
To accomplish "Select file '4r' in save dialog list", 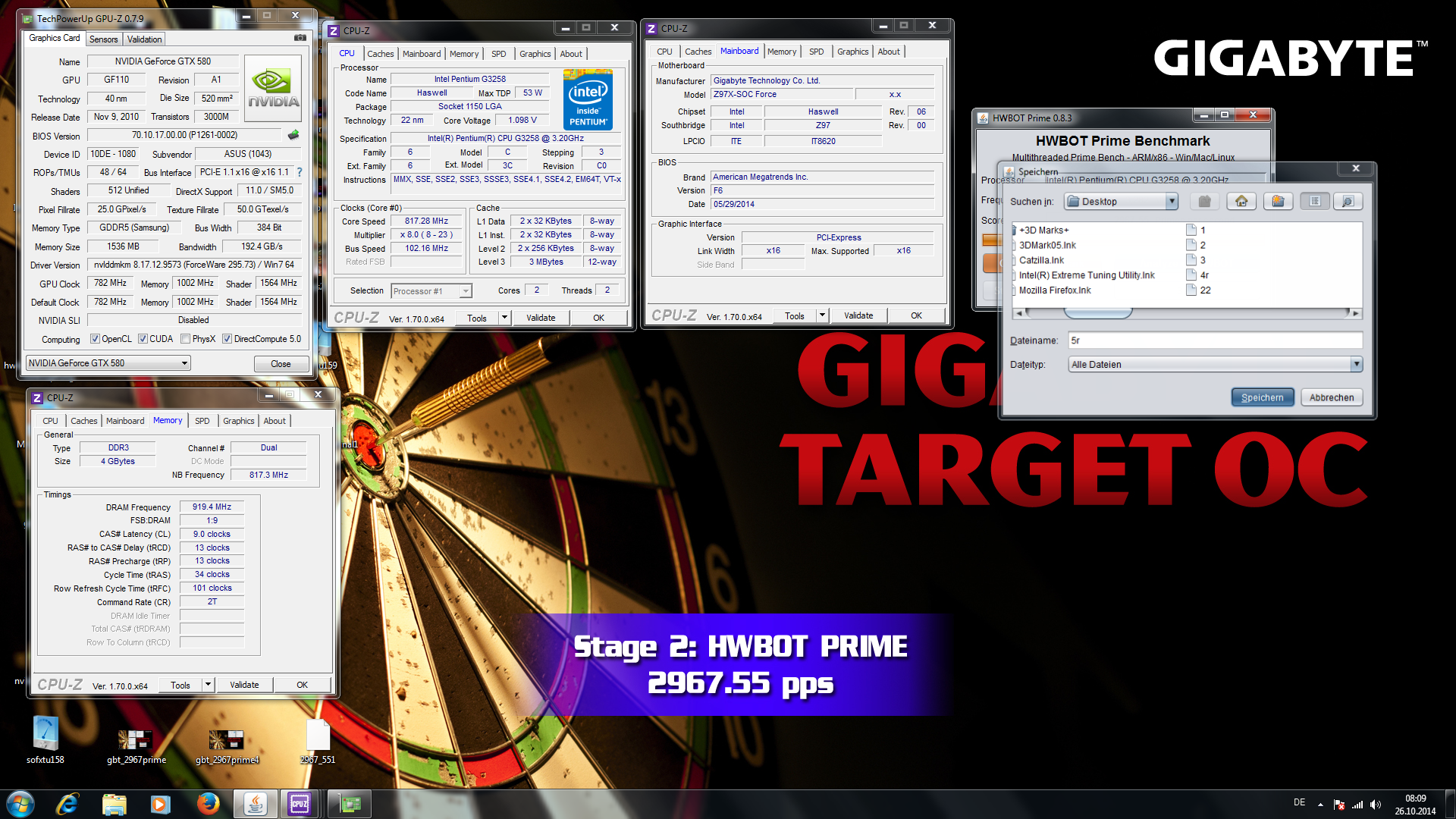I will (x=1198, y=275).
